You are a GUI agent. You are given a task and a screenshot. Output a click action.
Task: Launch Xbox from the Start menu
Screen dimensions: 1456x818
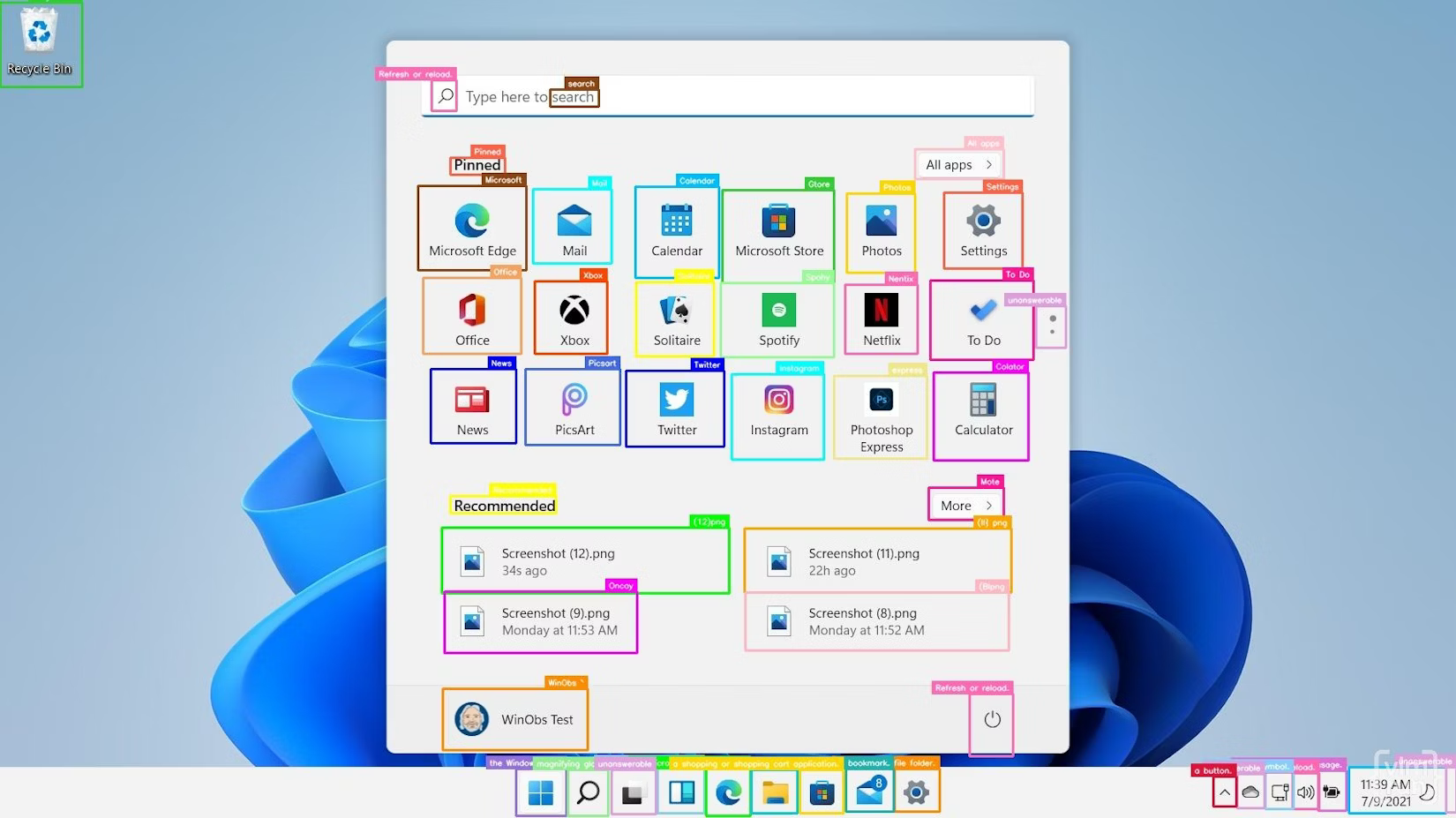tap(574, 319)
